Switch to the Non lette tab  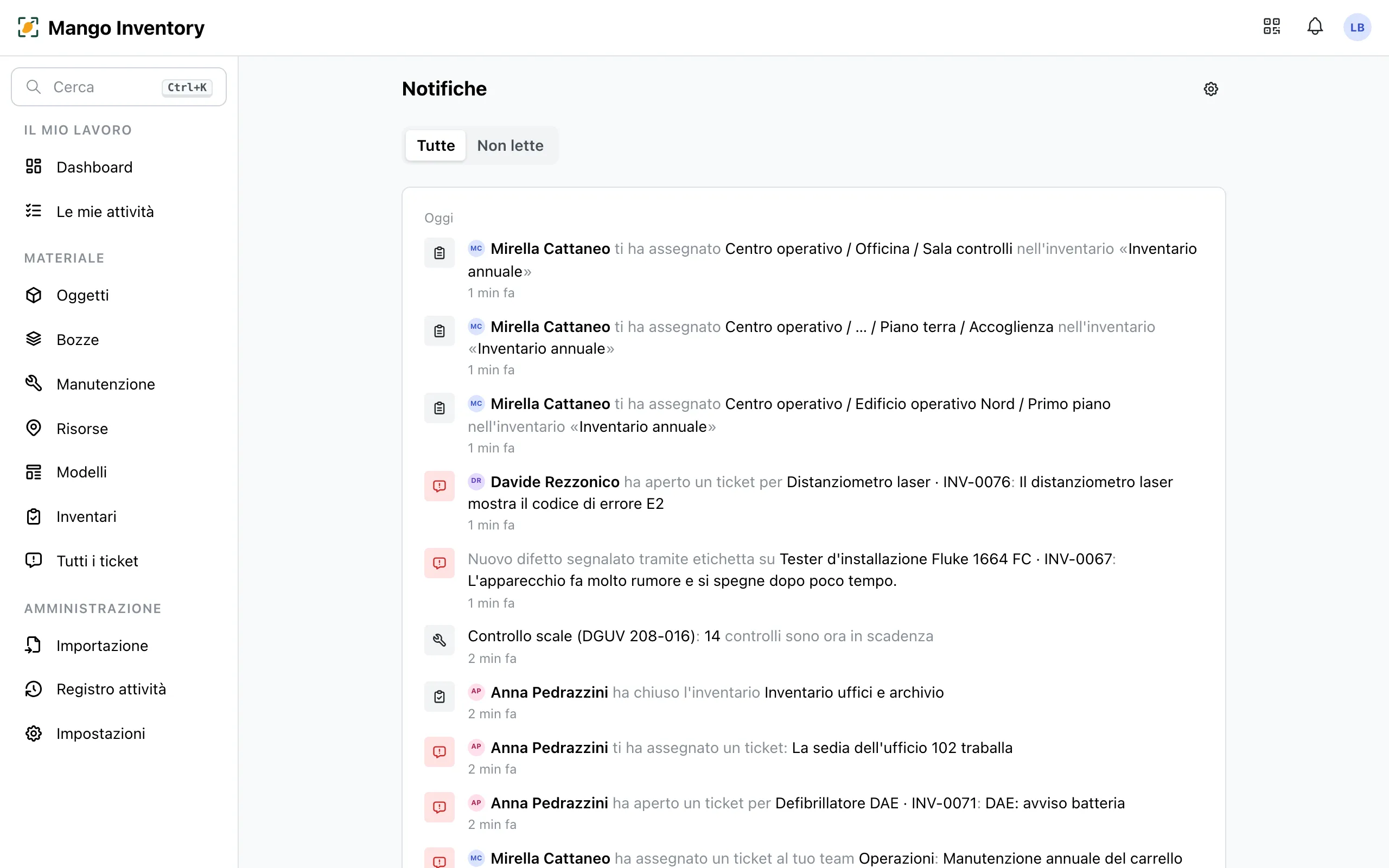(x=510, y=145)
